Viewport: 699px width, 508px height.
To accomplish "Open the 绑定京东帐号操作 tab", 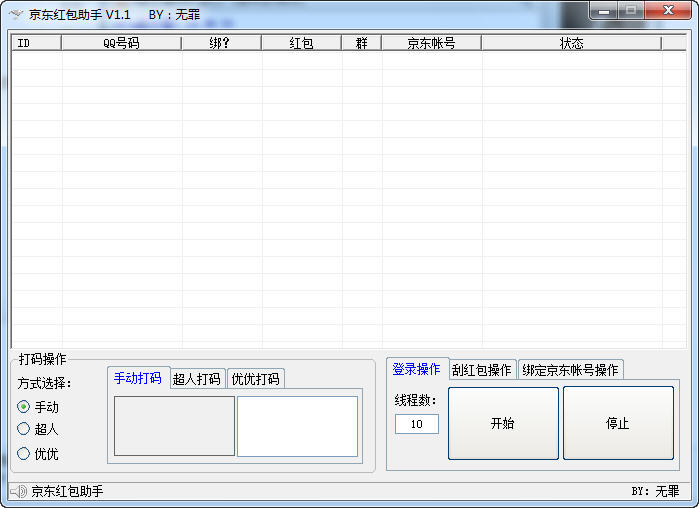I will 571,370.
